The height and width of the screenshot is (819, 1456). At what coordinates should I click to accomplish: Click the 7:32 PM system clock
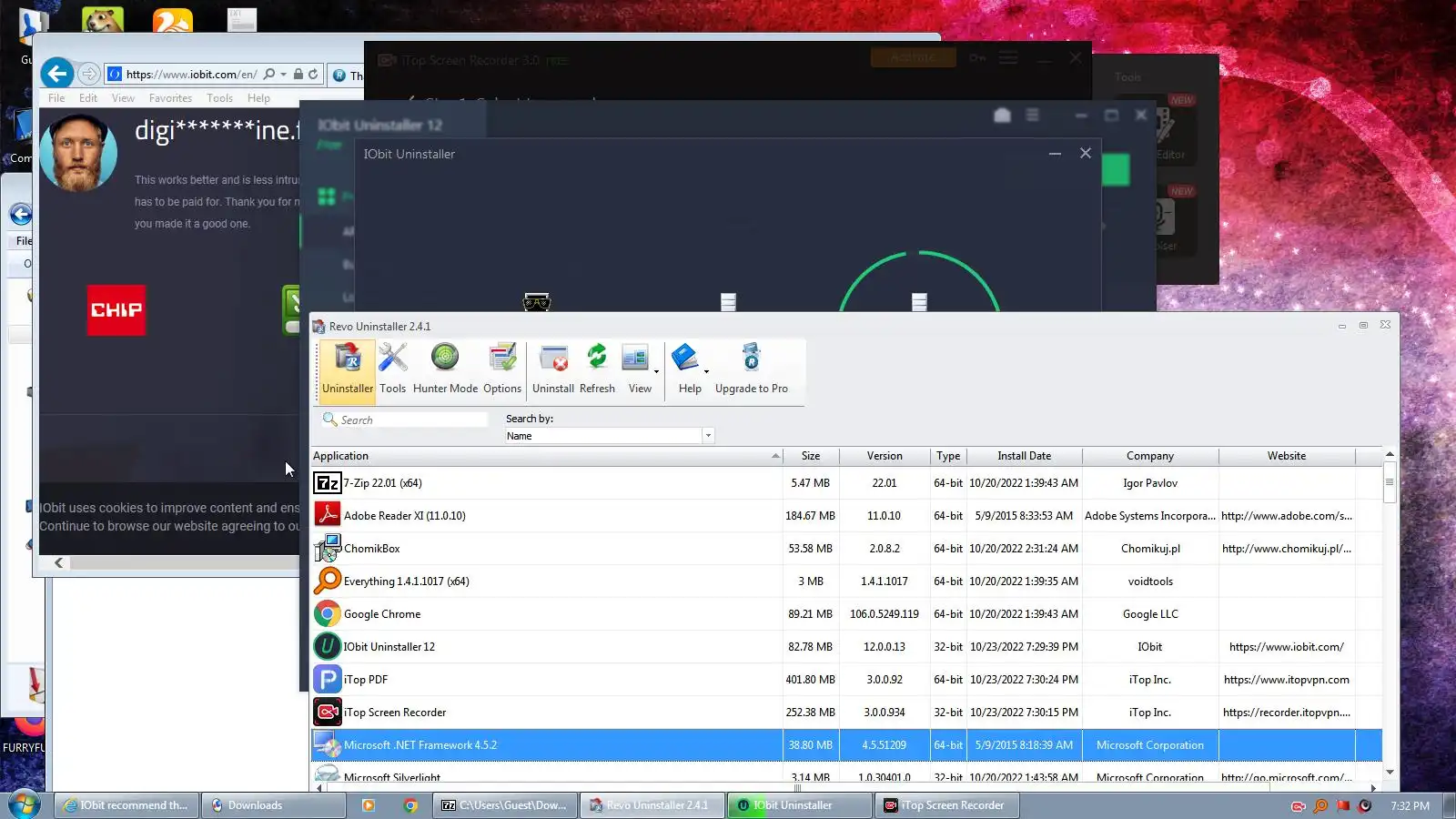[1410, 805]
